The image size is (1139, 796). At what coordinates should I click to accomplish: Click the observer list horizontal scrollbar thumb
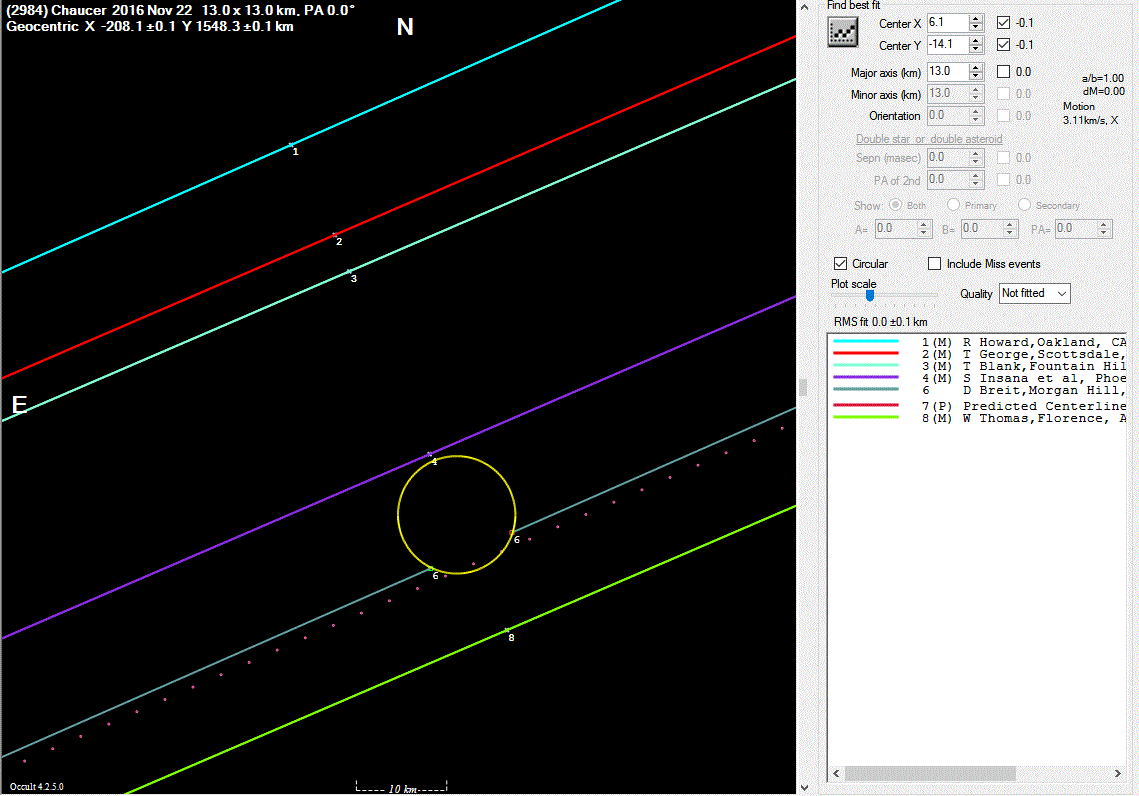pos(930,773)
